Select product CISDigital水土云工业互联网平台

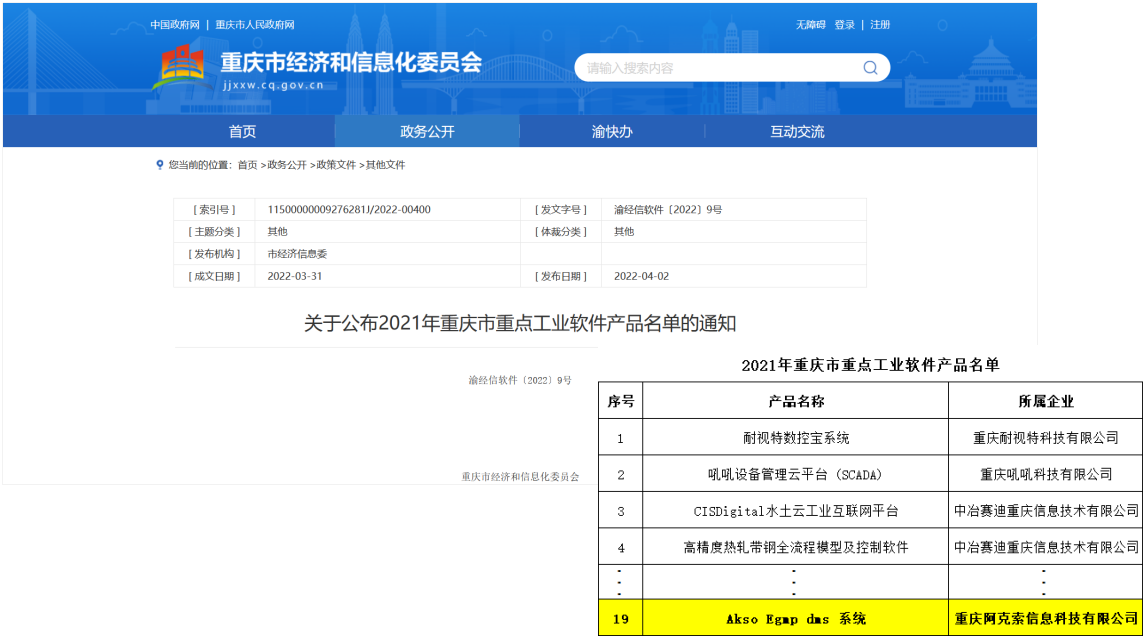point(795,512)
